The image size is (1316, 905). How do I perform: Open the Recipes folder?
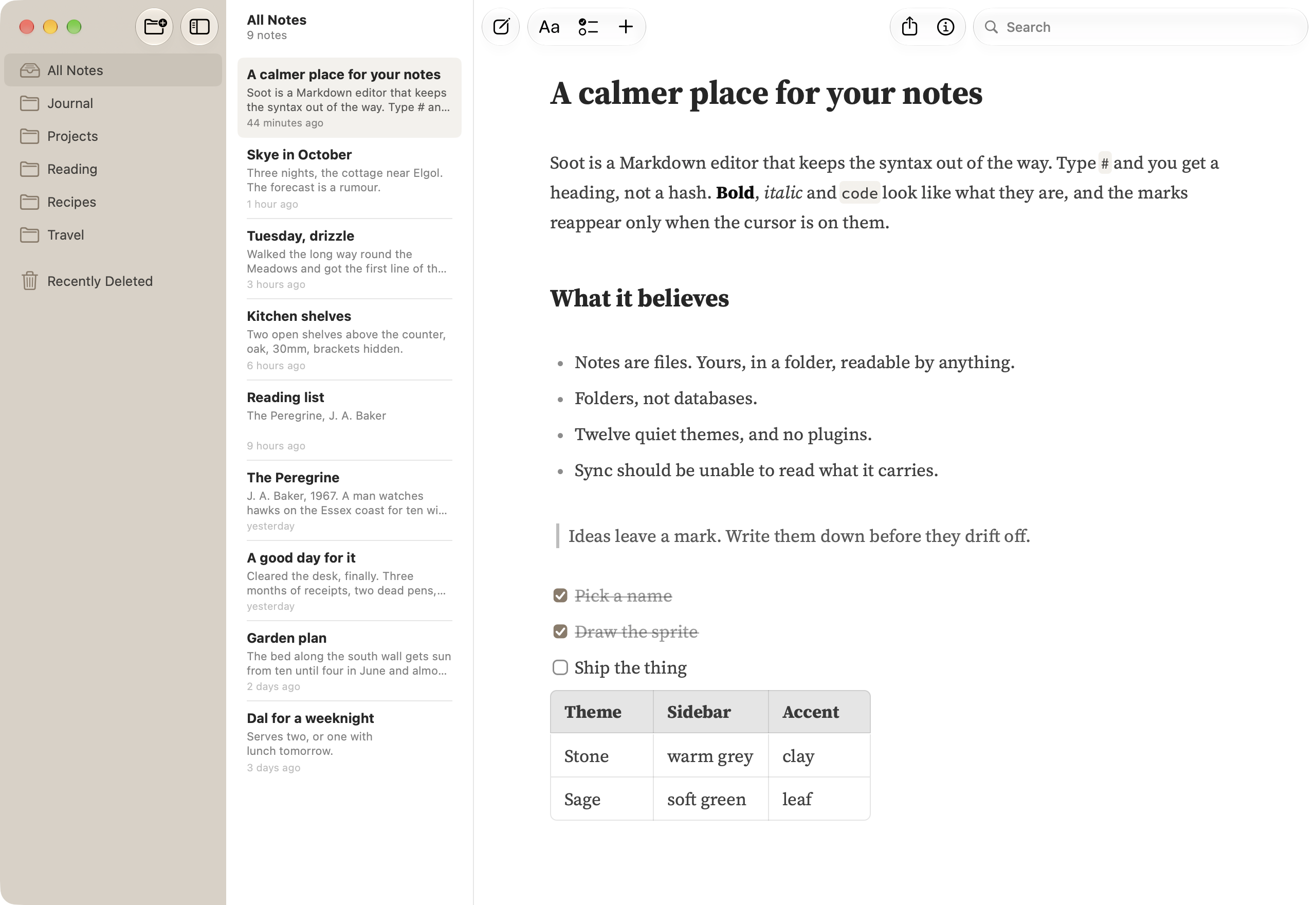pyautogui.click(x=113, y=202)
